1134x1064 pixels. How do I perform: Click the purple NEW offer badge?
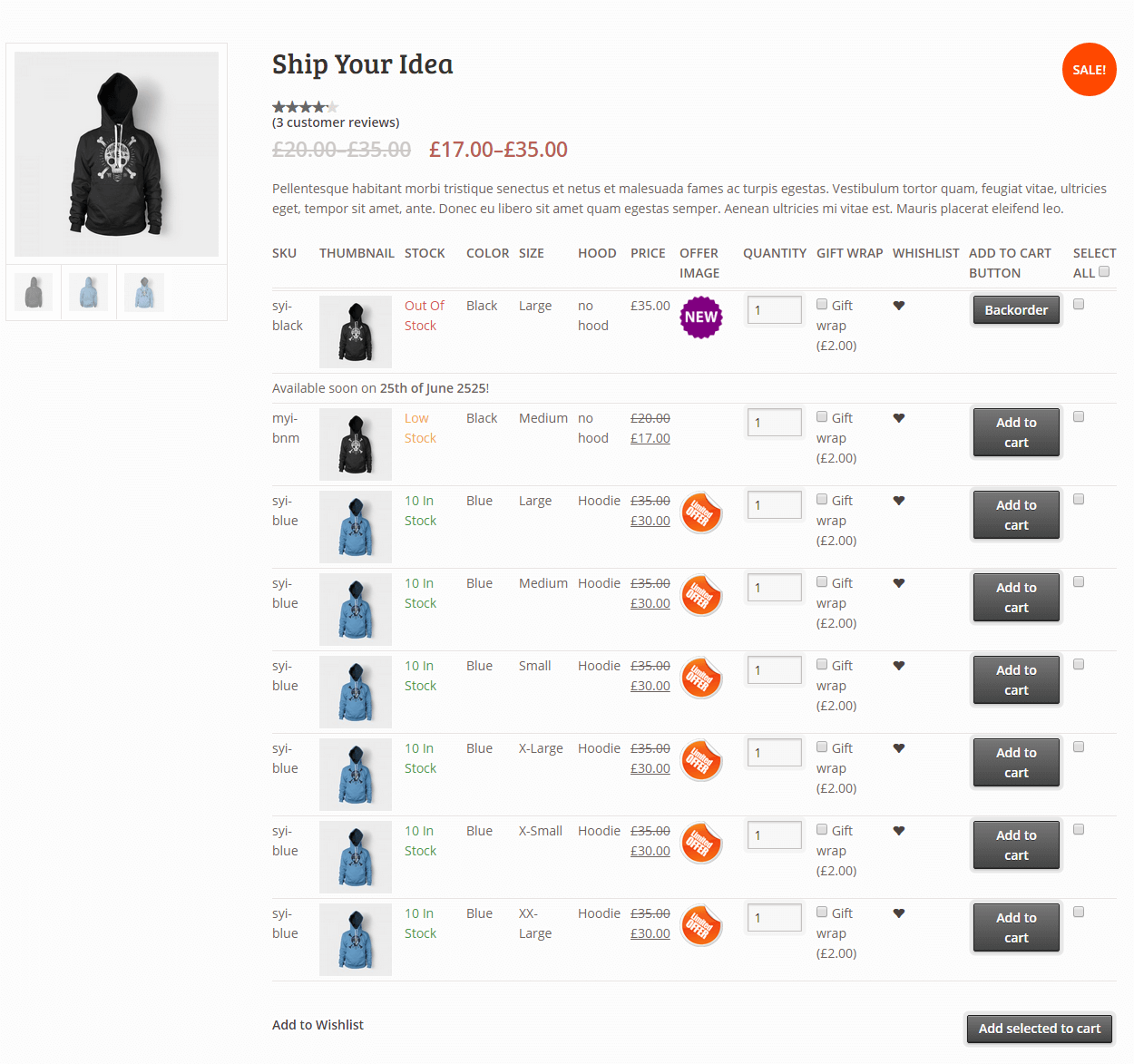click(x=701, y=317)
